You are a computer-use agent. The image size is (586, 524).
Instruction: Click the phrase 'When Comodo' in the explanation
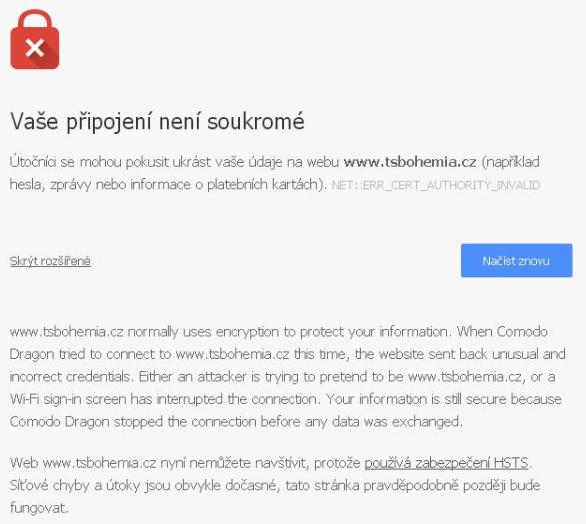(502, 332)
